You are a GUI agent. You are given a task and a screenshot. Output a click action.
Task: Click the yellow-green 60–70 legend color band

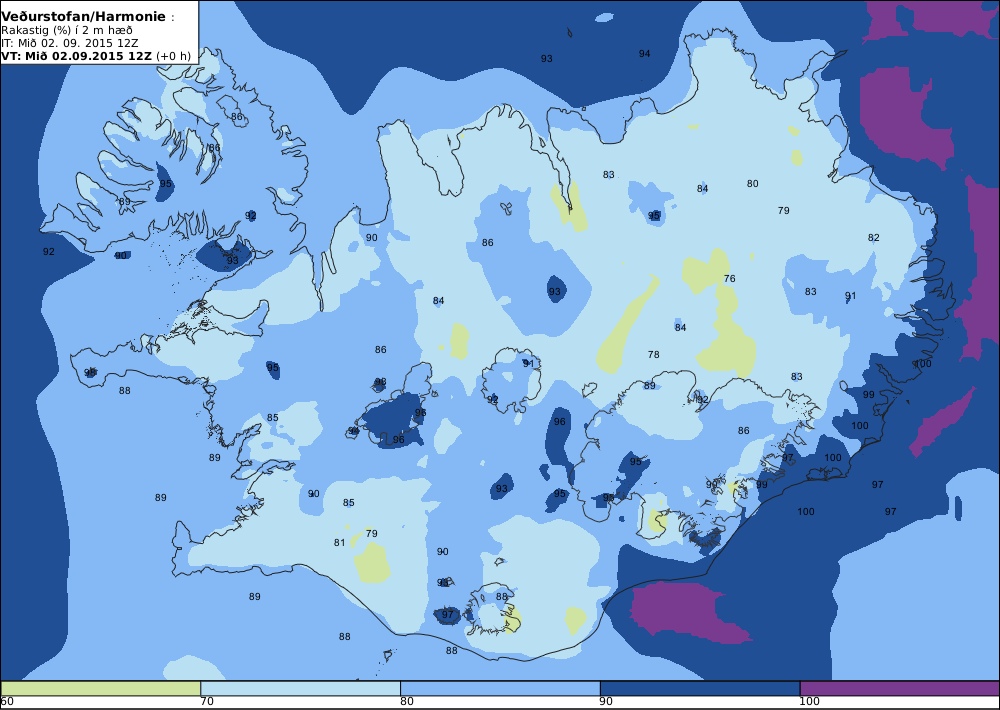point(101,688)
